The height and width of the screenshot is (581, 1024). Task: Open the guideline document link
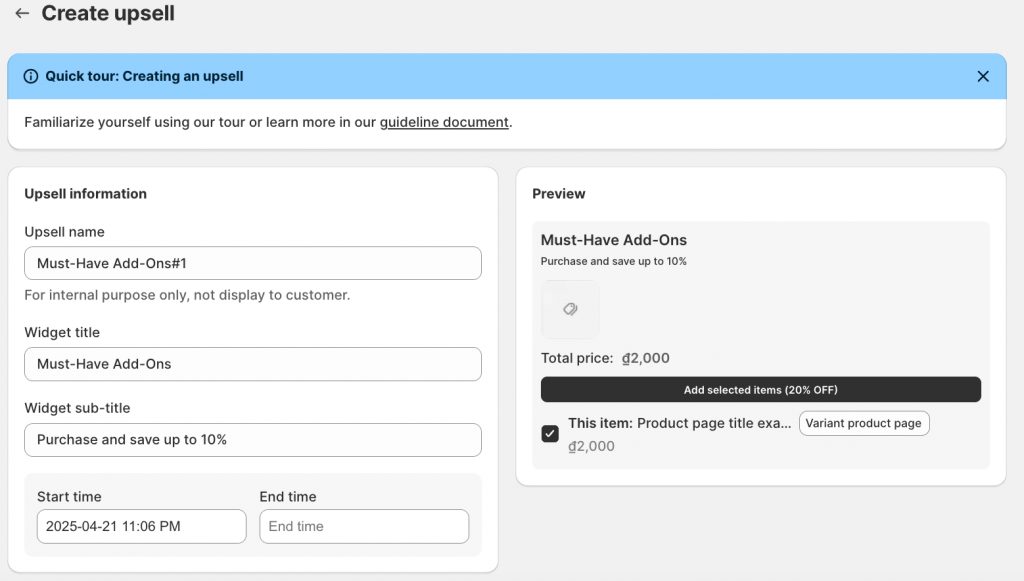pos(444,123)
